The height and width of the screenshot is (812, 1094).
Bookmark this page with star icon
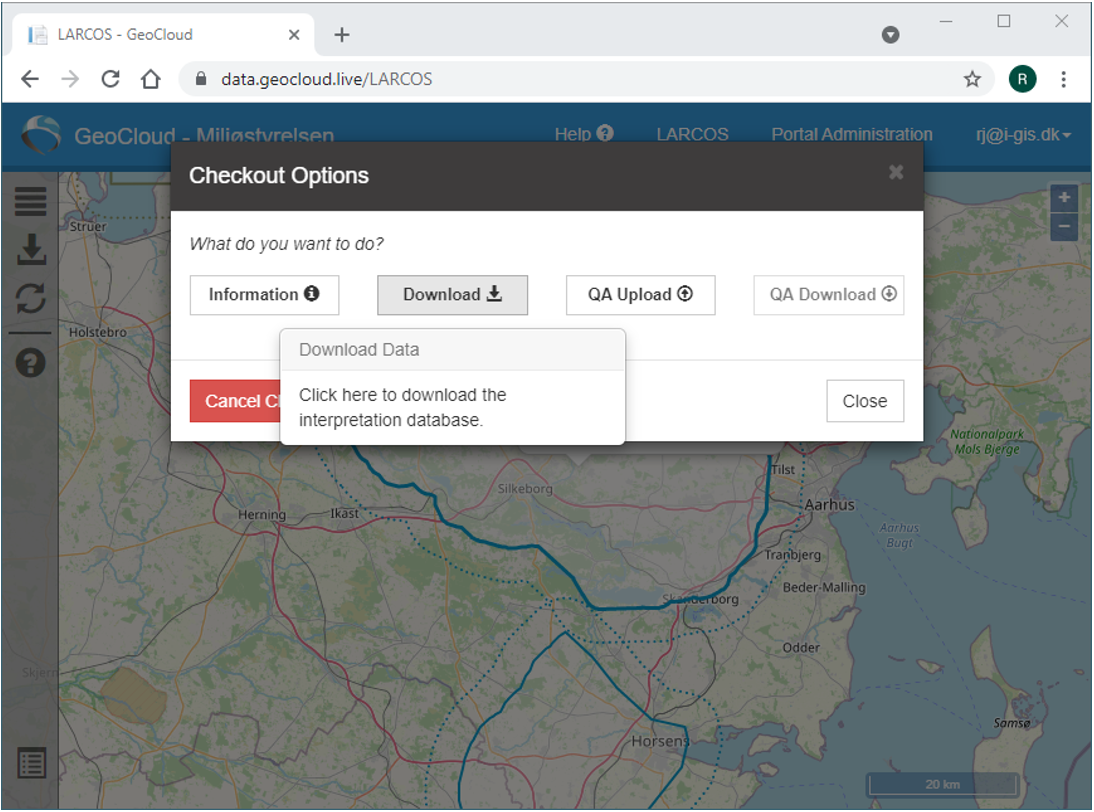[972, 79]
